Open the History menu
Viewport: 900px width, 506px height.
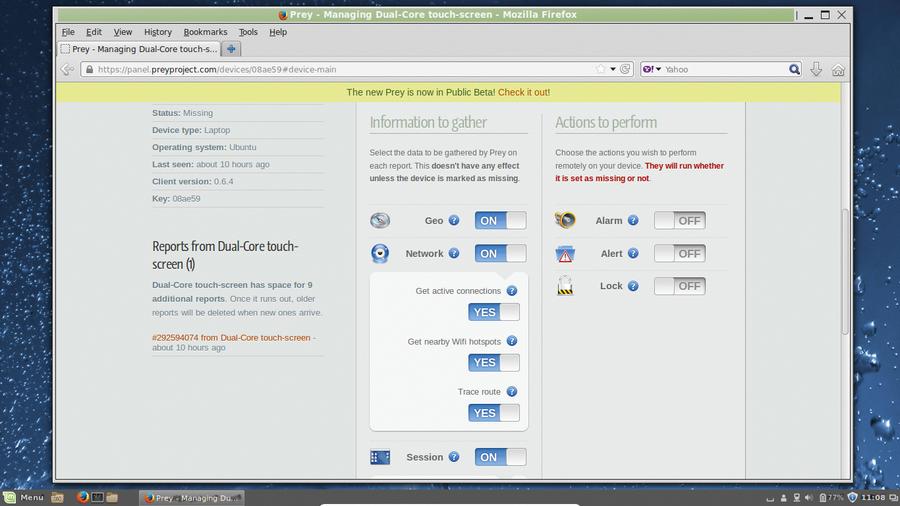pos(158,32)
